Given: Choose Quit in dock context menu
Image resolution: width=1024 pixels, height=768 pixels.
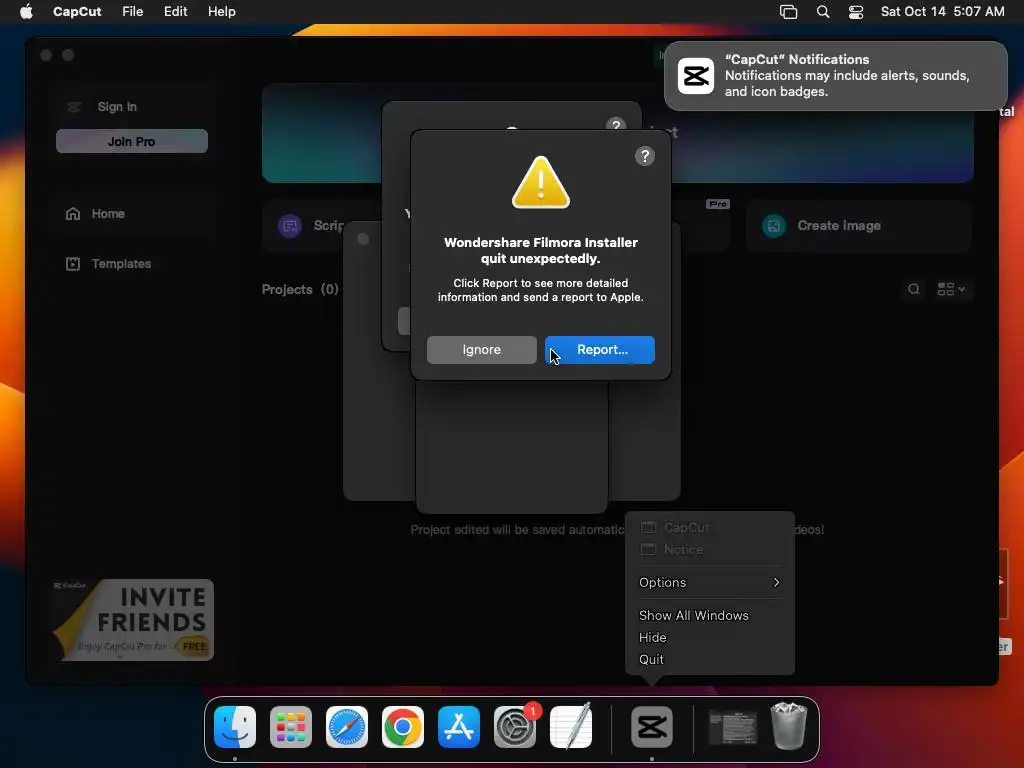Looking at the screenshot, I should click(x=710, y=660).
